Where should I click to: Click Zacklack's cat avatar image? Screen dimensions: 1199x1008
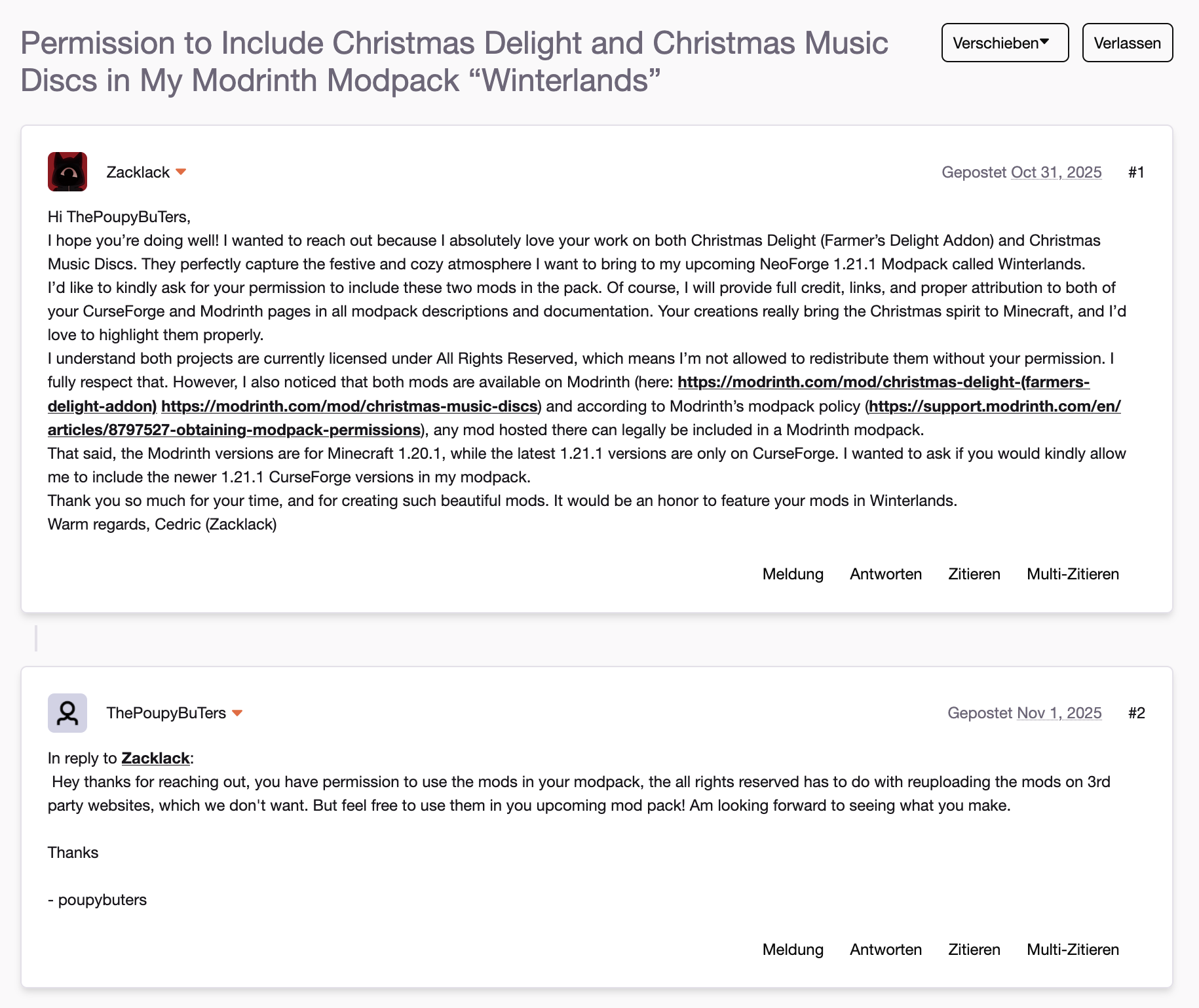click(67, 172)
